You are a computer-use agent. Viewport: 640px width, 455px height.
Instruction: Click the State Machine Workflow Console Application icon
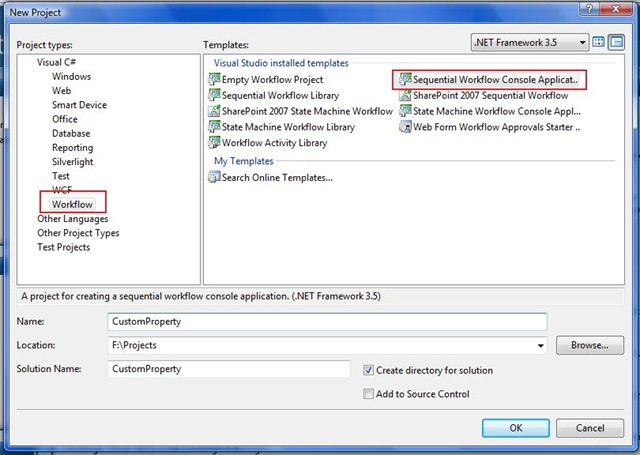coord(405,111)
